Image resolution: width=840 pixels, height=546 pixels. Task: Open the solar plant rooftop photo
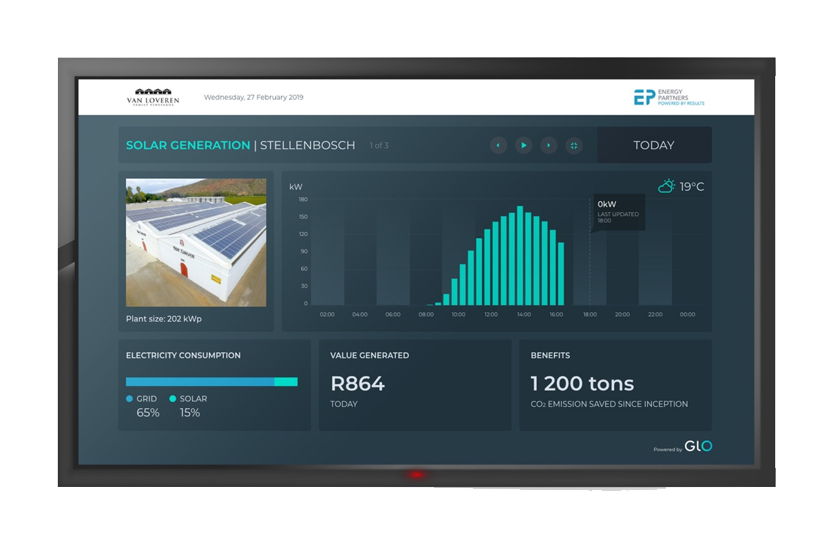tap(196, 243)
